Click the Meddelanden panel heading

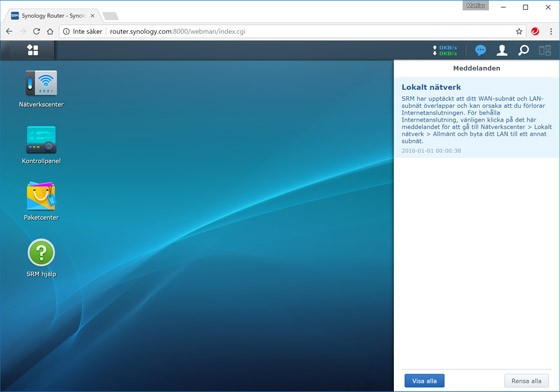476,68
